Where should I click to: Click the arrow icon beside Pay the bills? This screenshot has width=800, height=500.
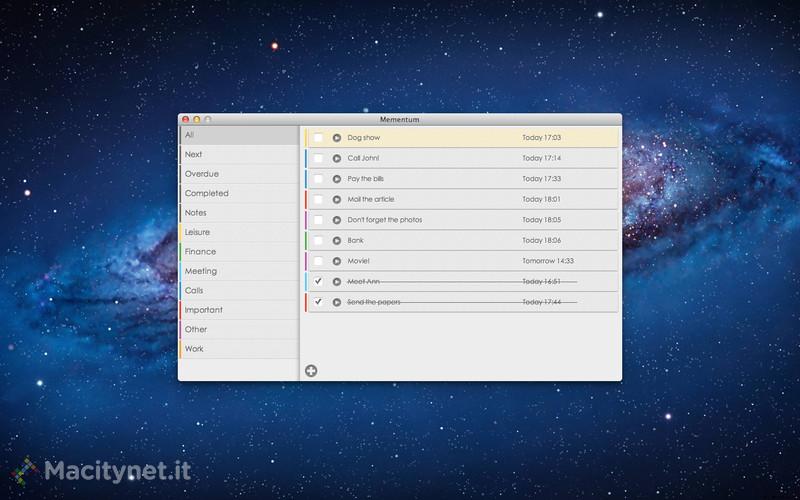tap(337, 179)
